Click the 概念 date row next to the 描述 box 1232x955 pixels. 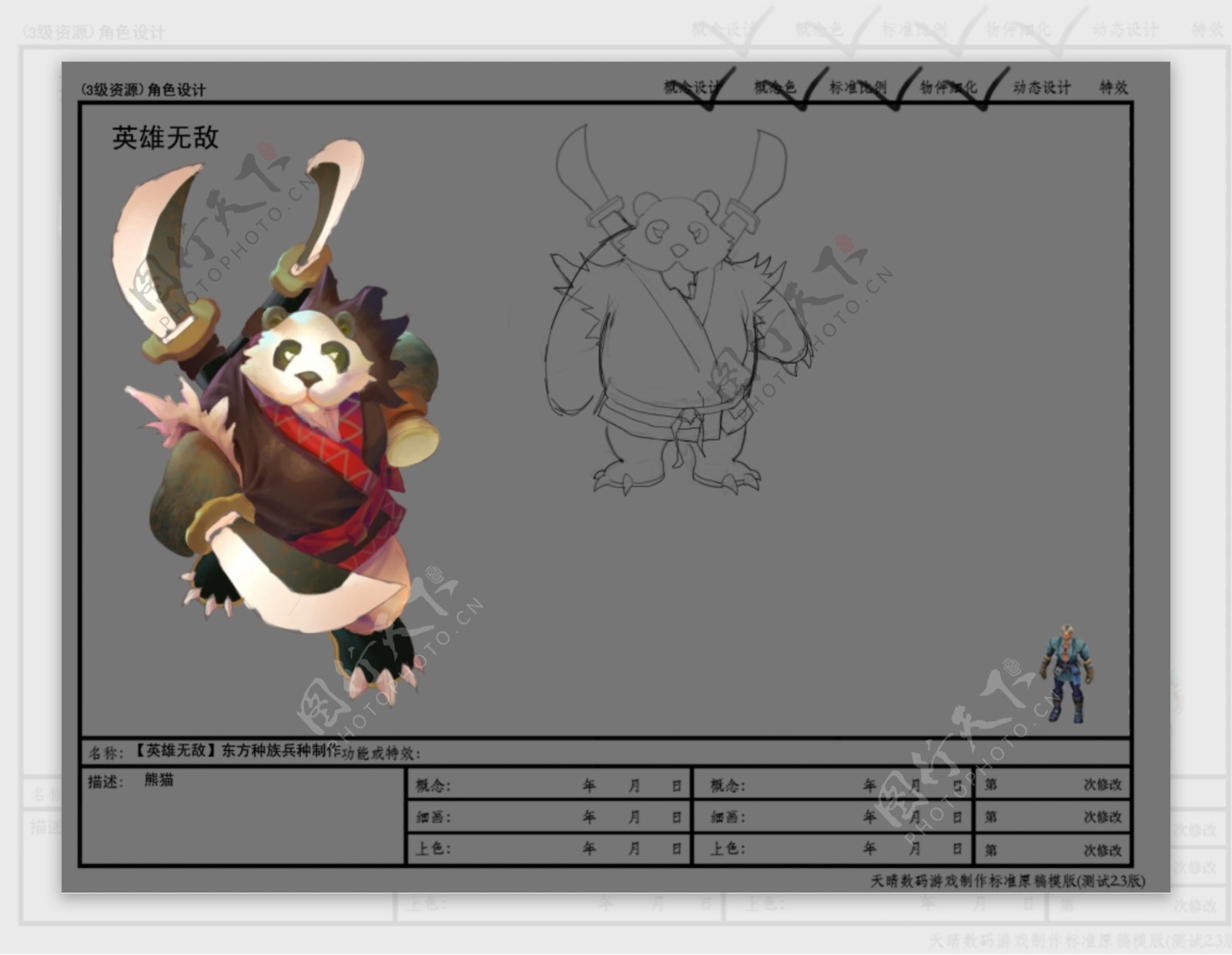coord(548,785)
